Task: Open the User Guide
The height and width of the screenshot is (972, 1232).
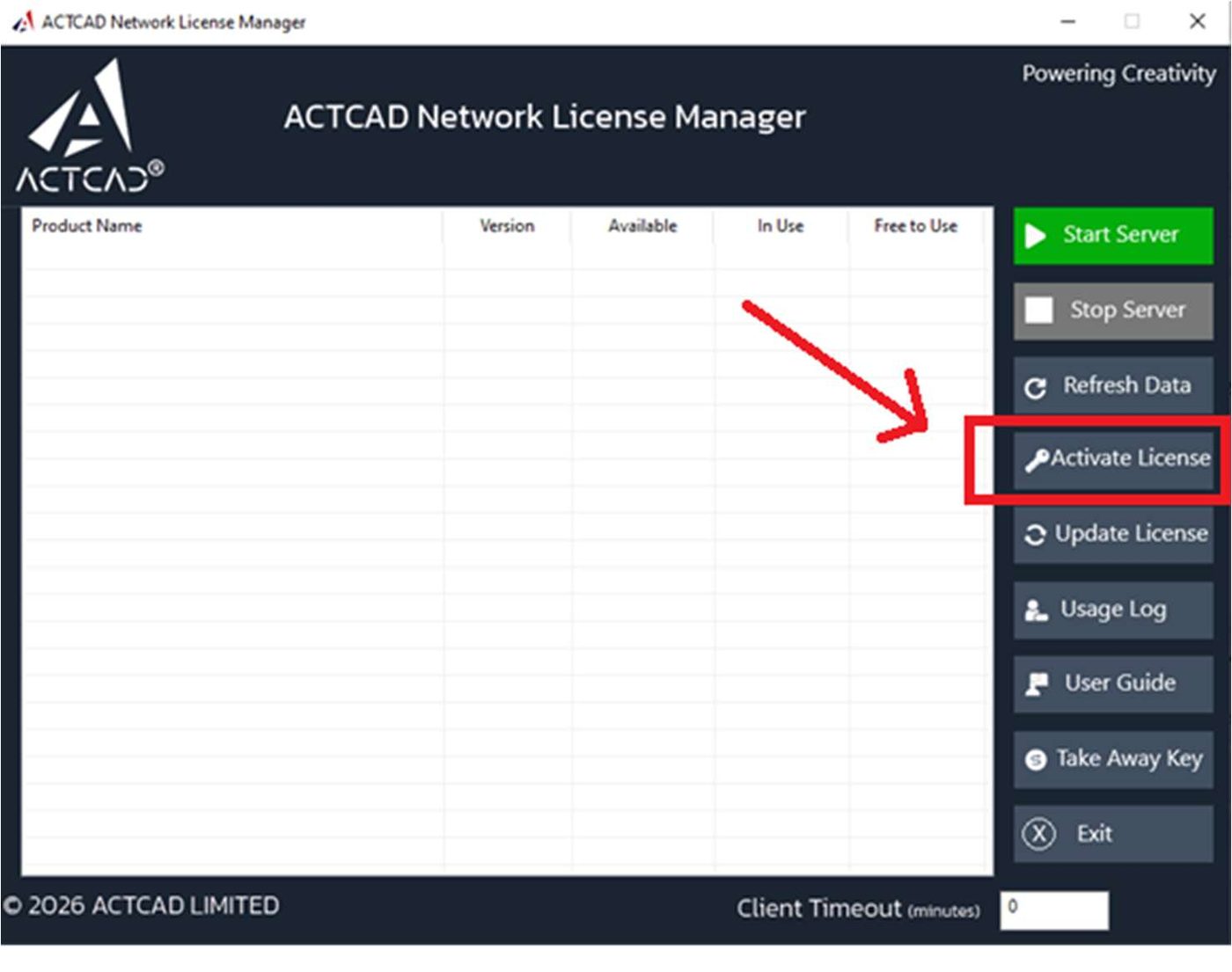Action: [1113, 683]
